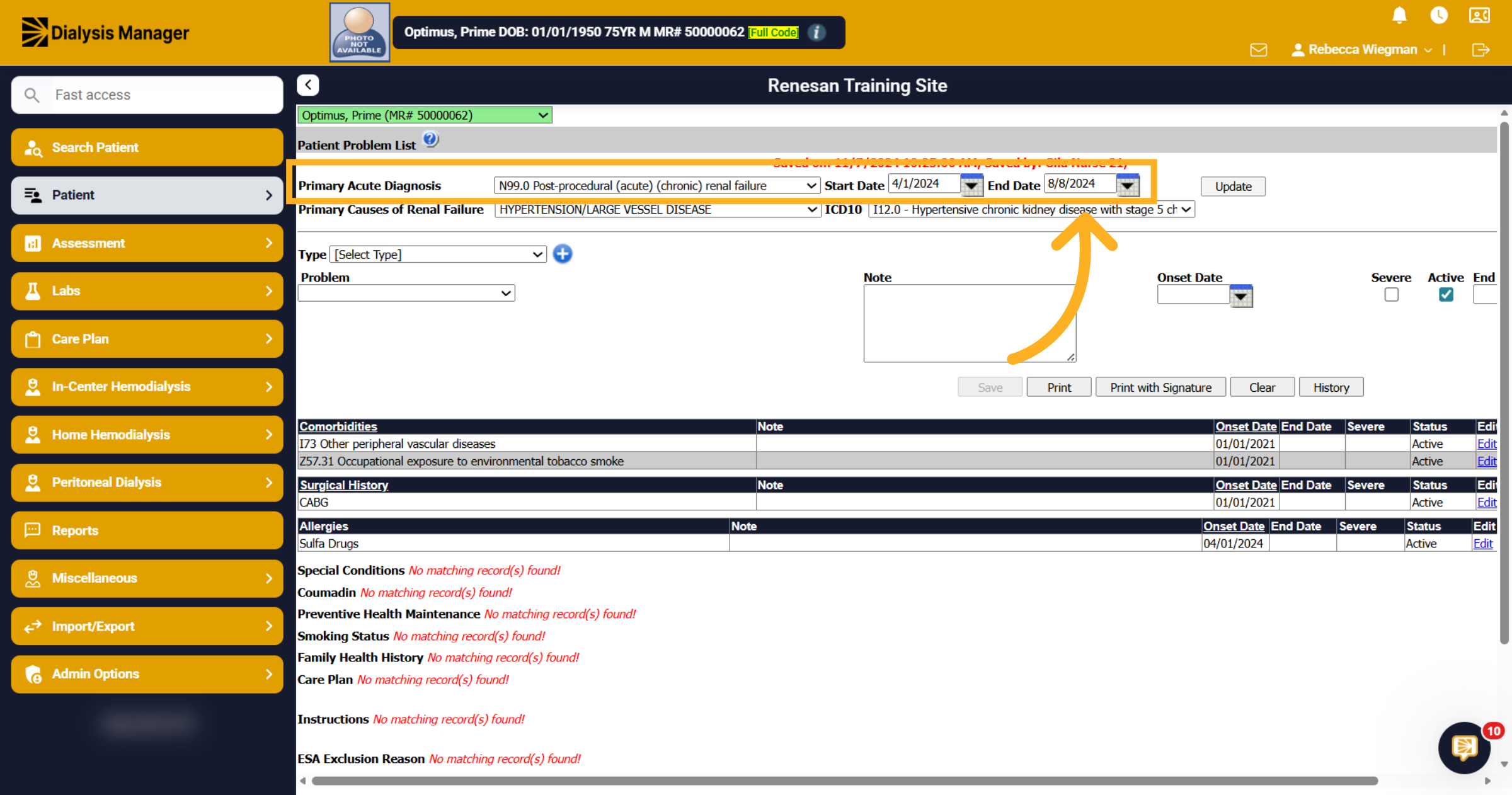This screenshot has width=1512, height=795.
Task: Open the Onset Date calendar picker
Action: [x=1241, y=296]
